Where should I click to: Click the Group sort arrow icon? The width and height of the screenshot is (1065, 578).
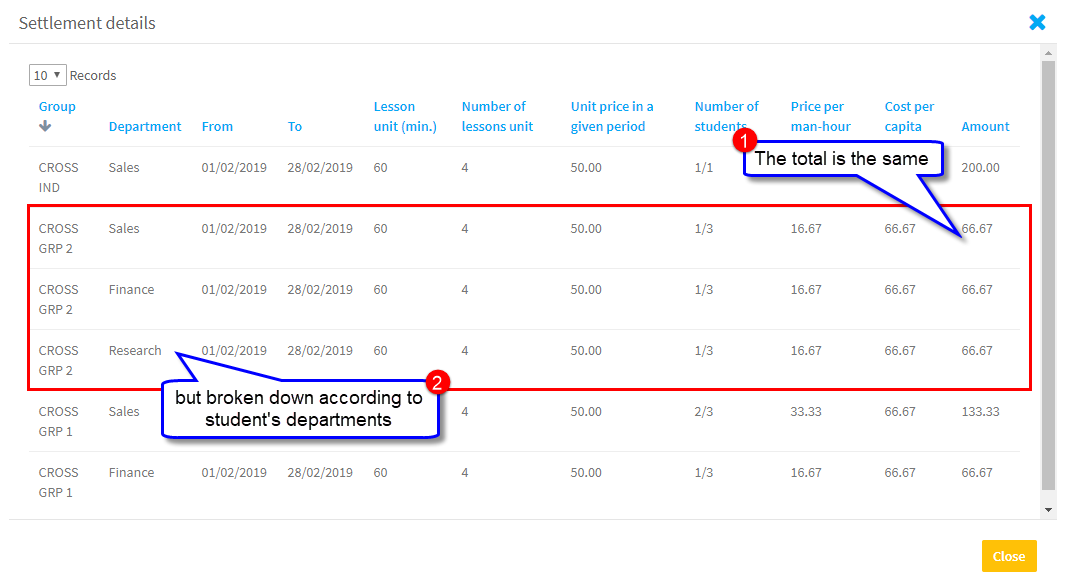tap(45, 126)
